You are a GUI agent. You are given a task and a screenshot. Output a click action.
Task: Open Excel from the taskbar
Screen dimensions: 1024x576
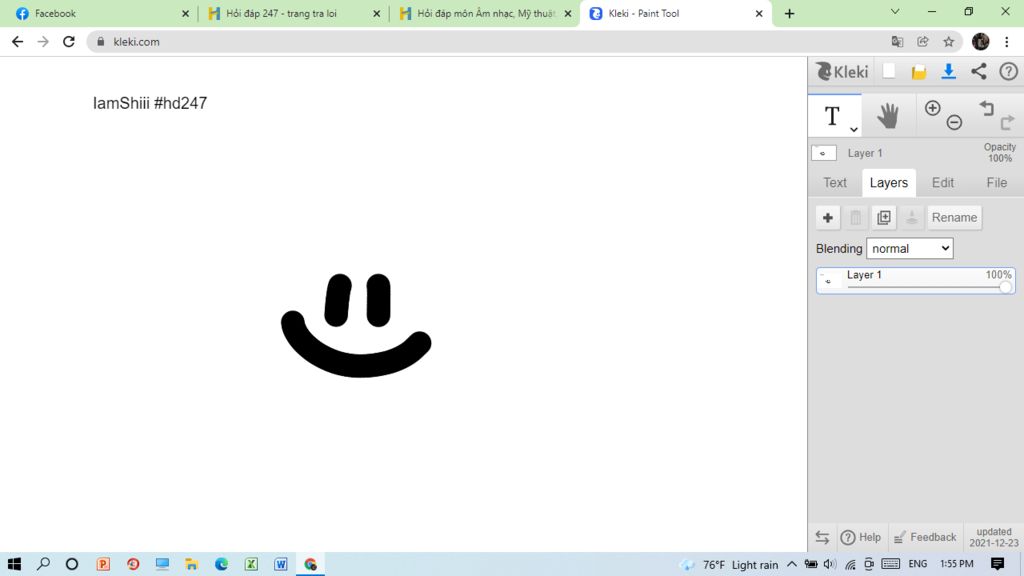tap(251, 564)
